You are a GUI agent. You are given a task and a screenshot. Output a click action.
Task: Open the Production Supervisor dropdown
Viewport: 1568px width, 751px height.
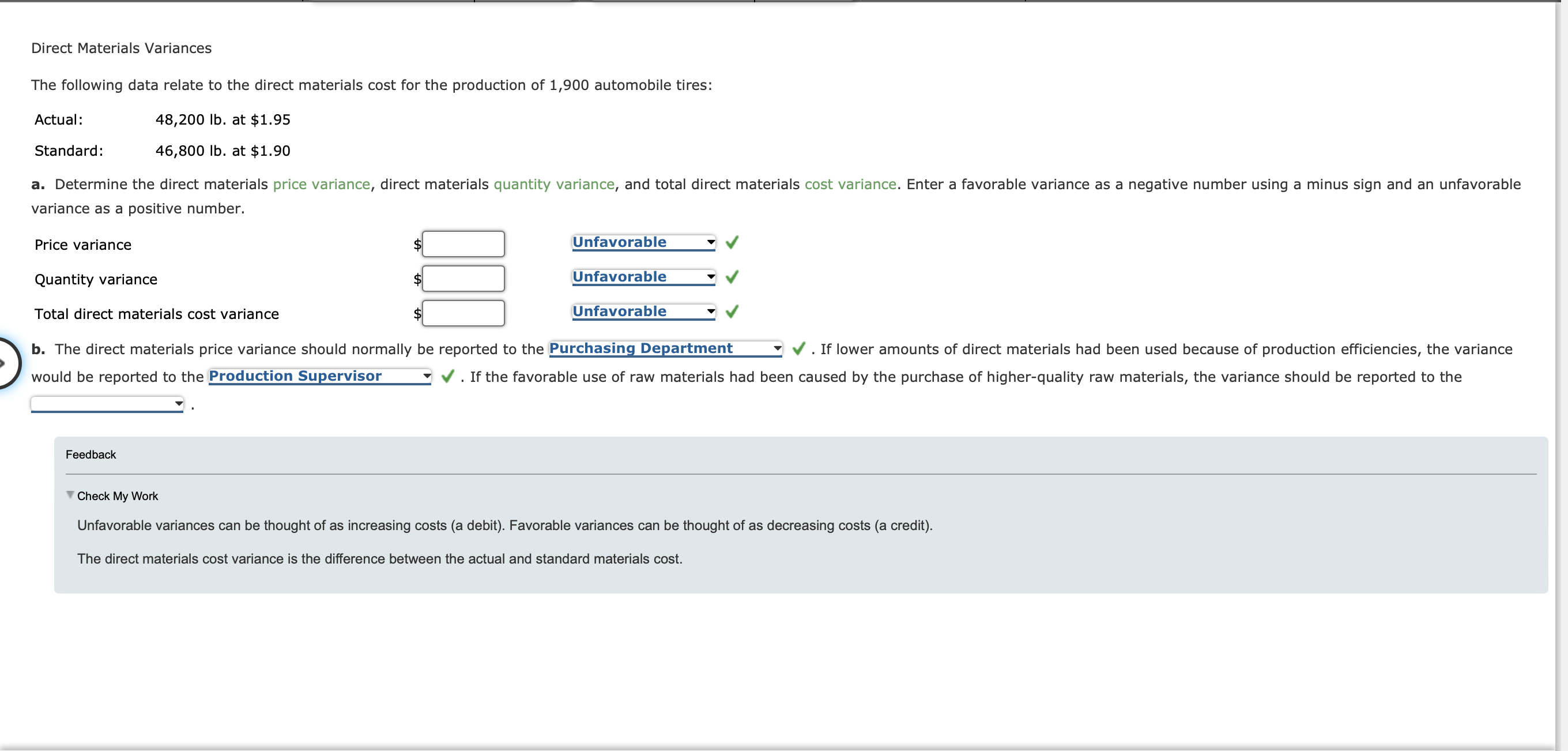tap(319, 377)
